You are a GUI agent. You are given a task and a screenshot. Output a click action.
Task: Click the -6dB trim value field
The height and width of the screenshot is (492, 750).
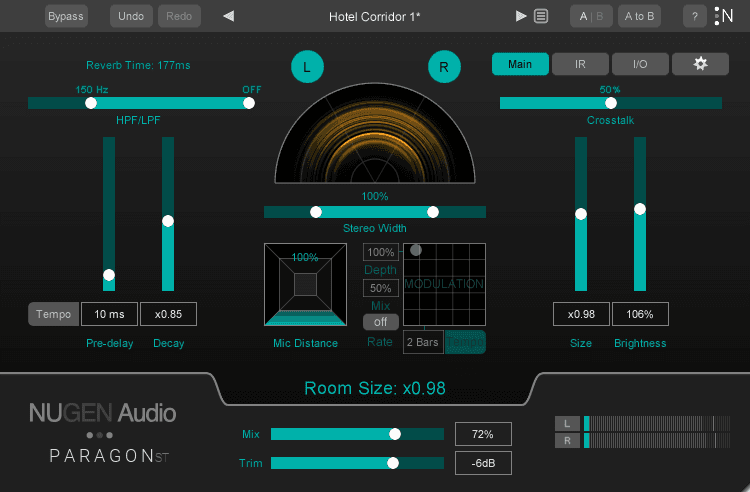tap(483, 463)
